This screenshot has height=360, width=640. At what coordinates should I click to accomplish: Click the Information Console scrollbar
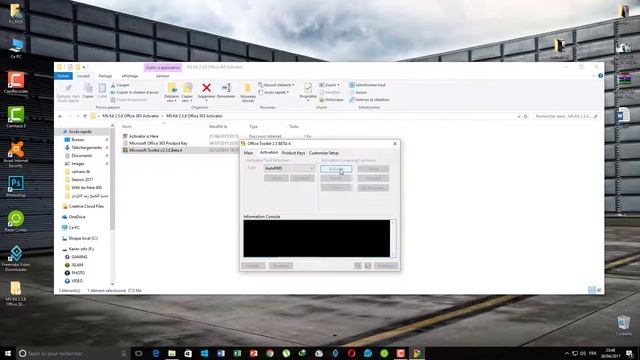[x=393, y=239]
